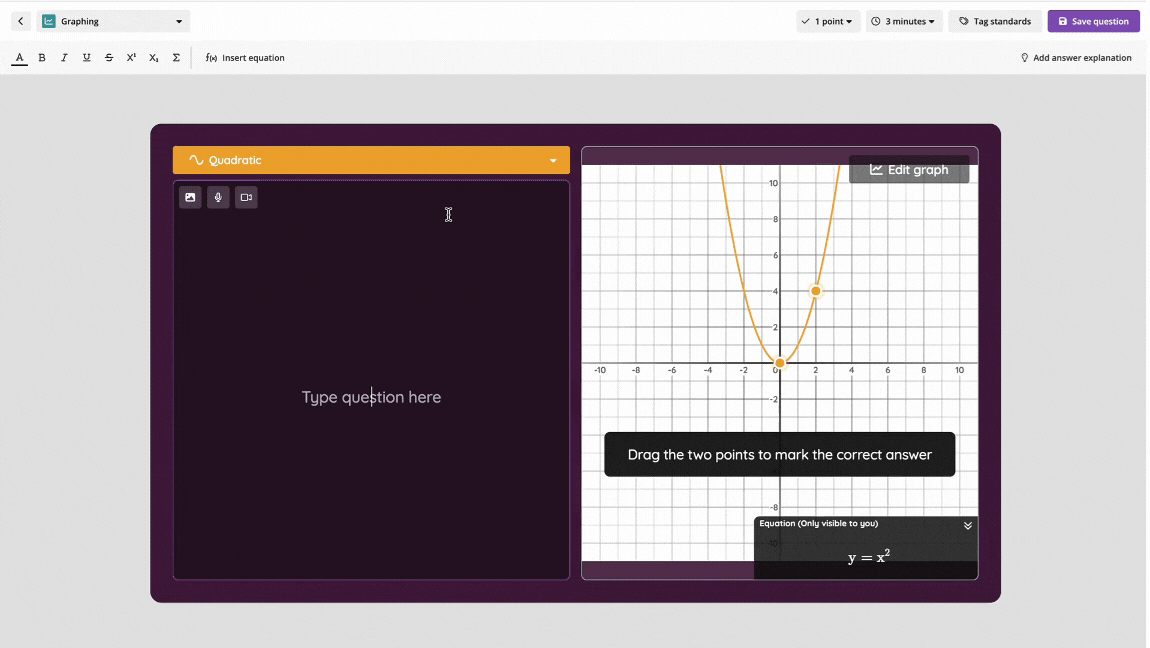Open the 3 minutes time dropdown

pyautogui.click(x=904, y=21)
